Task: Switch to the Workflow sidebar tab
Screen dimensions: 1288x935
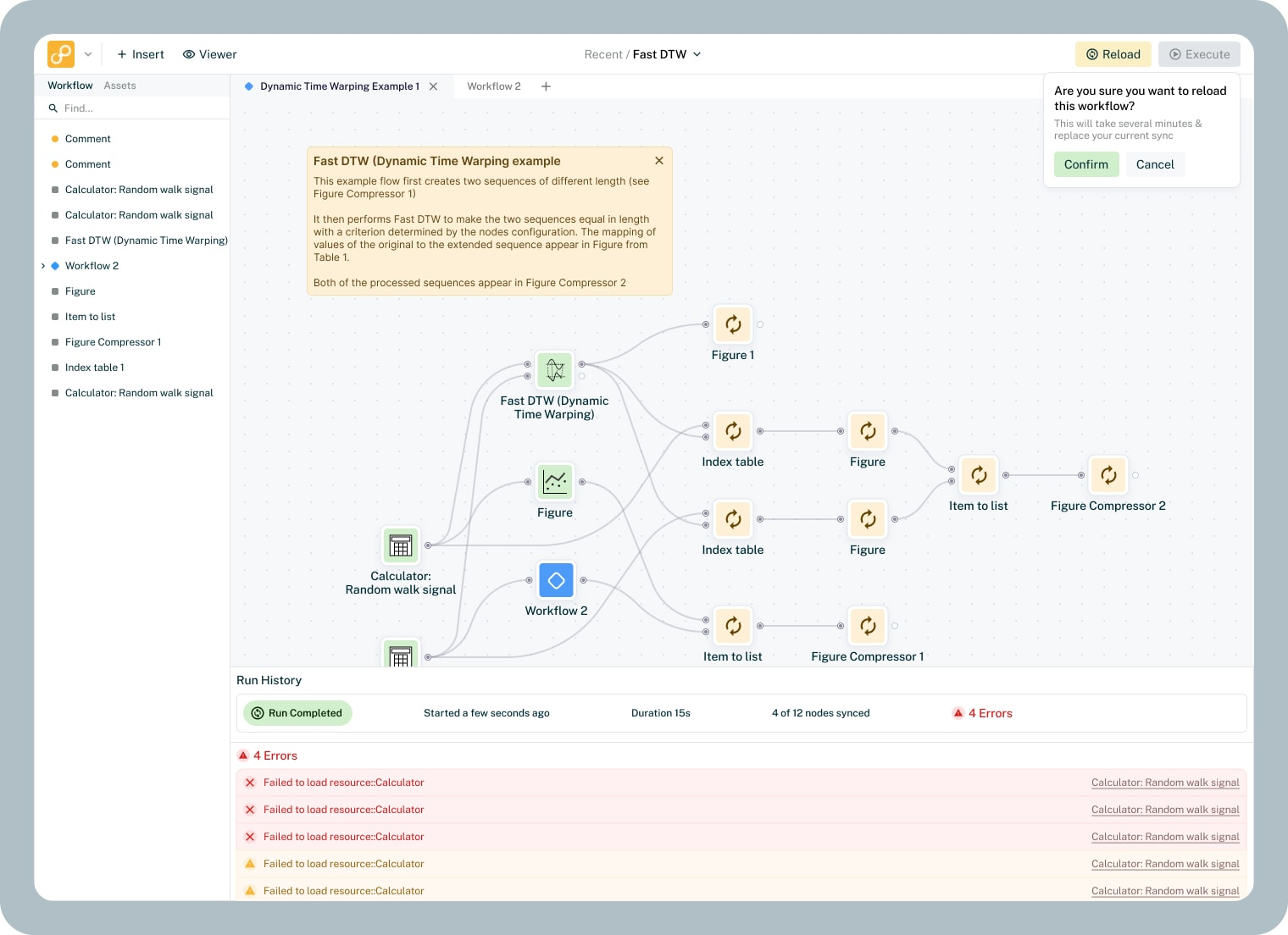Action: tap(70, 86)
